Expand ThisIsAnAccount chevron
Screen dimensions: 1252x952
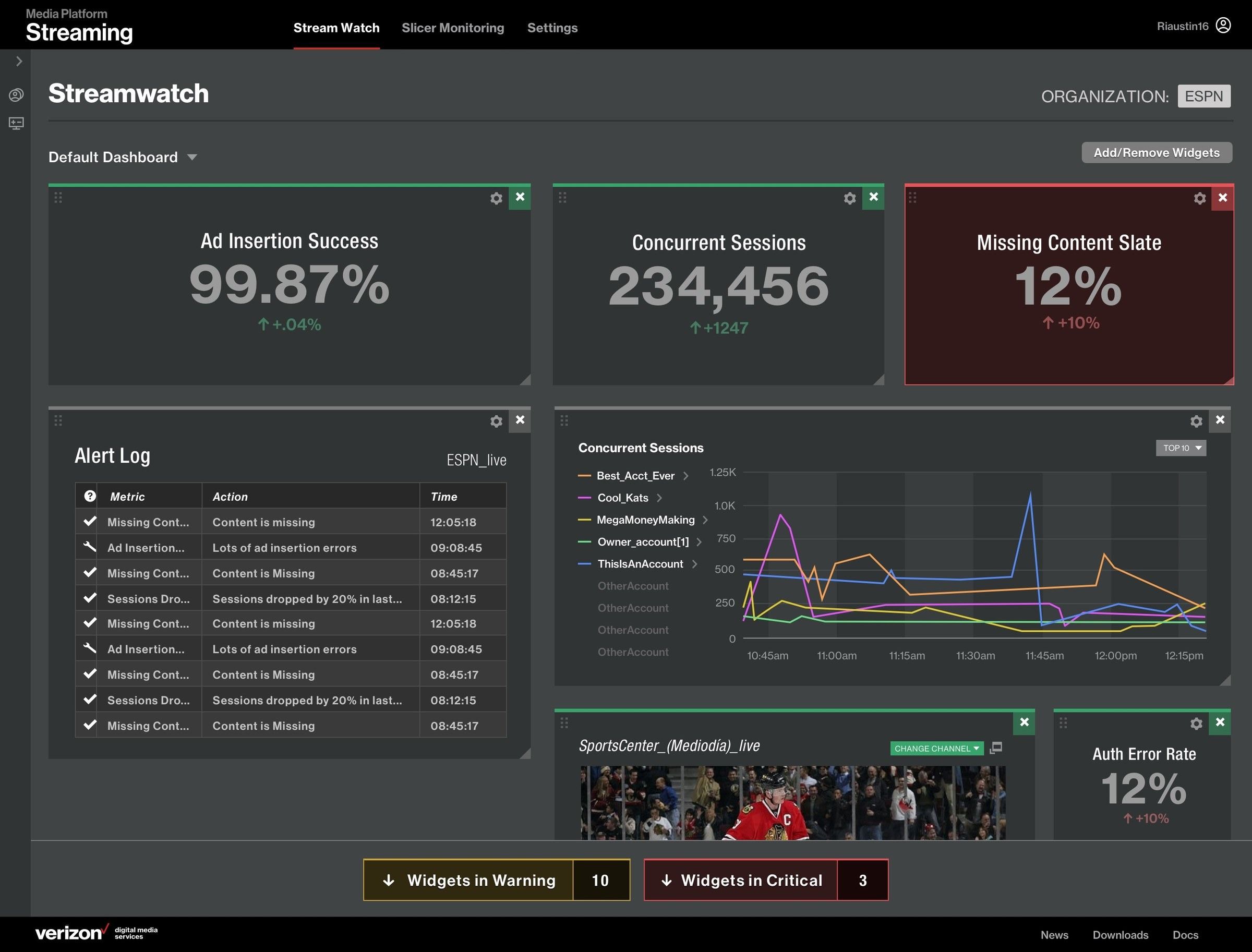coord(694,564)
